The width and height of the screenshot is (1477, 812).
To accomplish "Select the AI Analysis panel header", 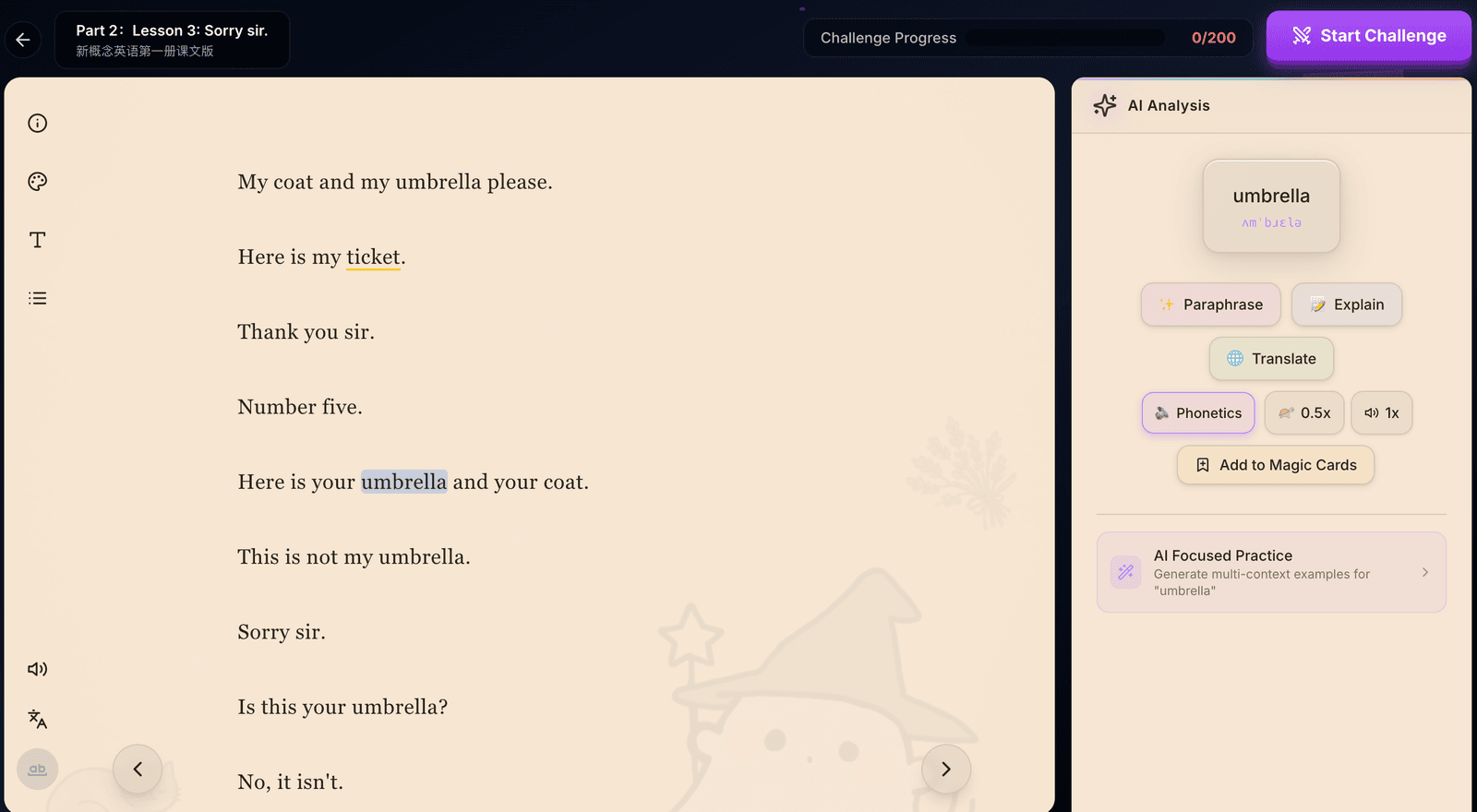I will [x=1169, y=105].
